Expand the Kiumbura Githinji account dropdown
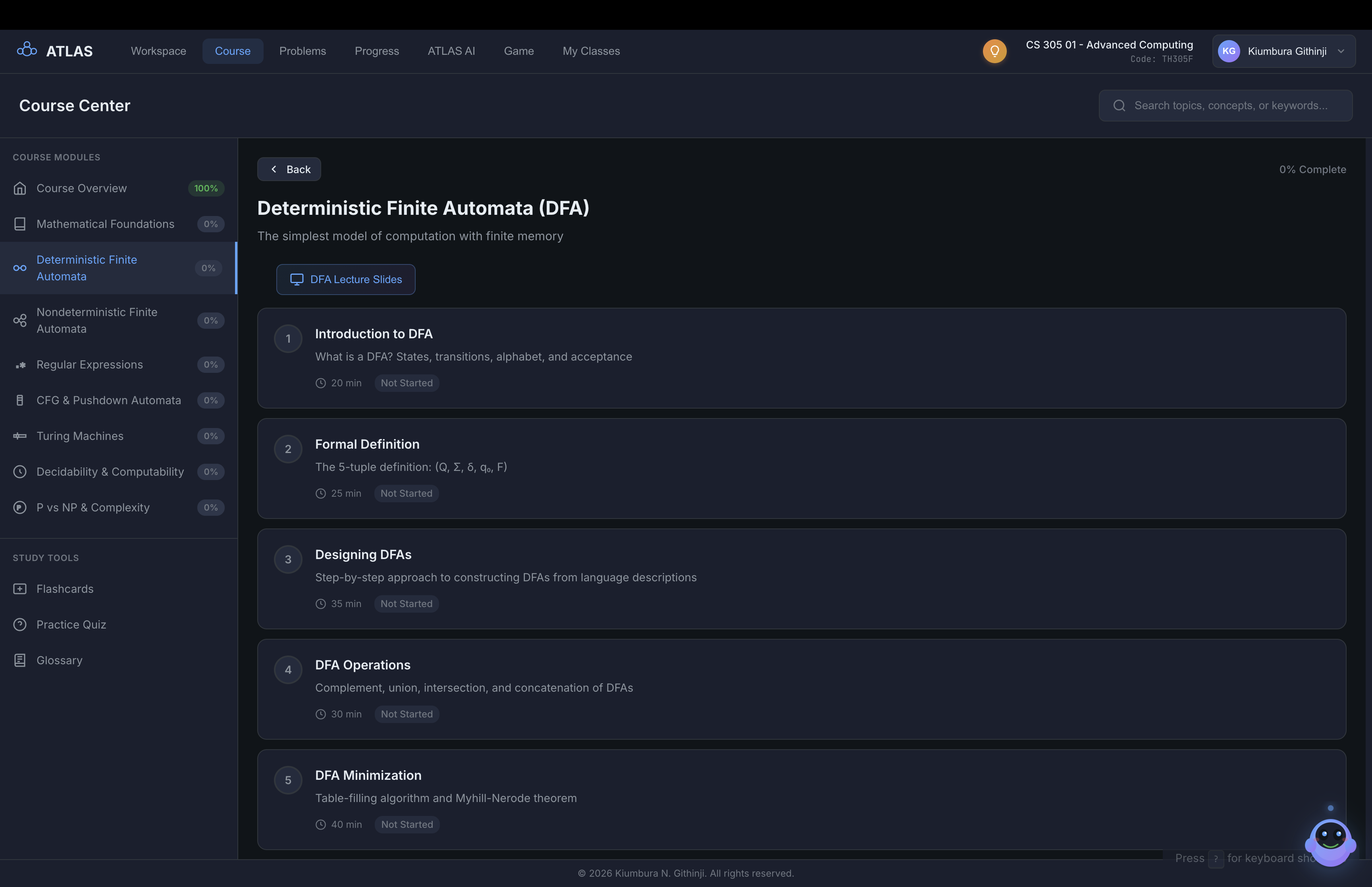The width and height of the screenshot is (1372, 887). pos(1284,51)
